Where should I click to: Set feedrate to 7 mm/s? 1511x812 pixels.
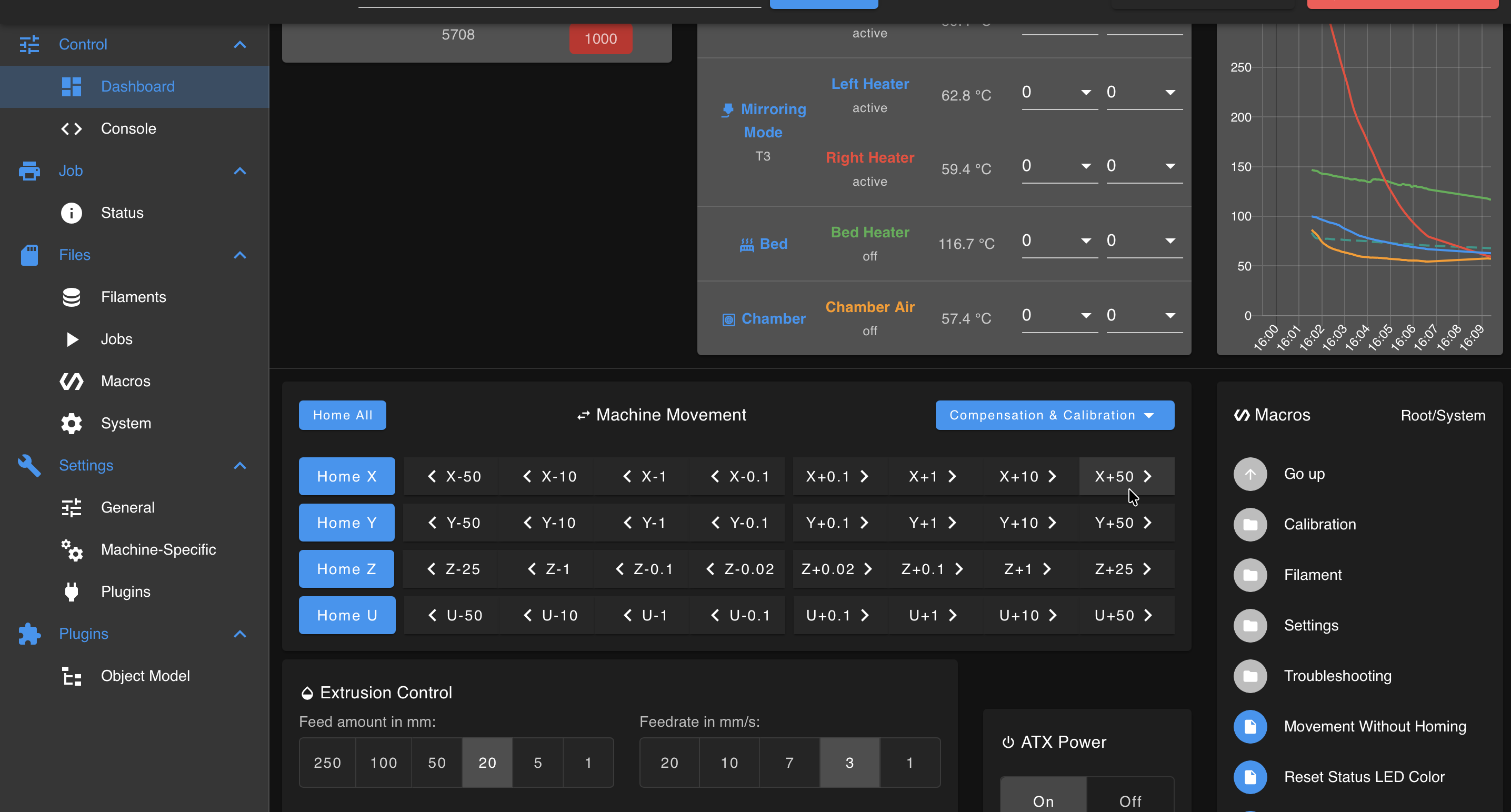789,762
